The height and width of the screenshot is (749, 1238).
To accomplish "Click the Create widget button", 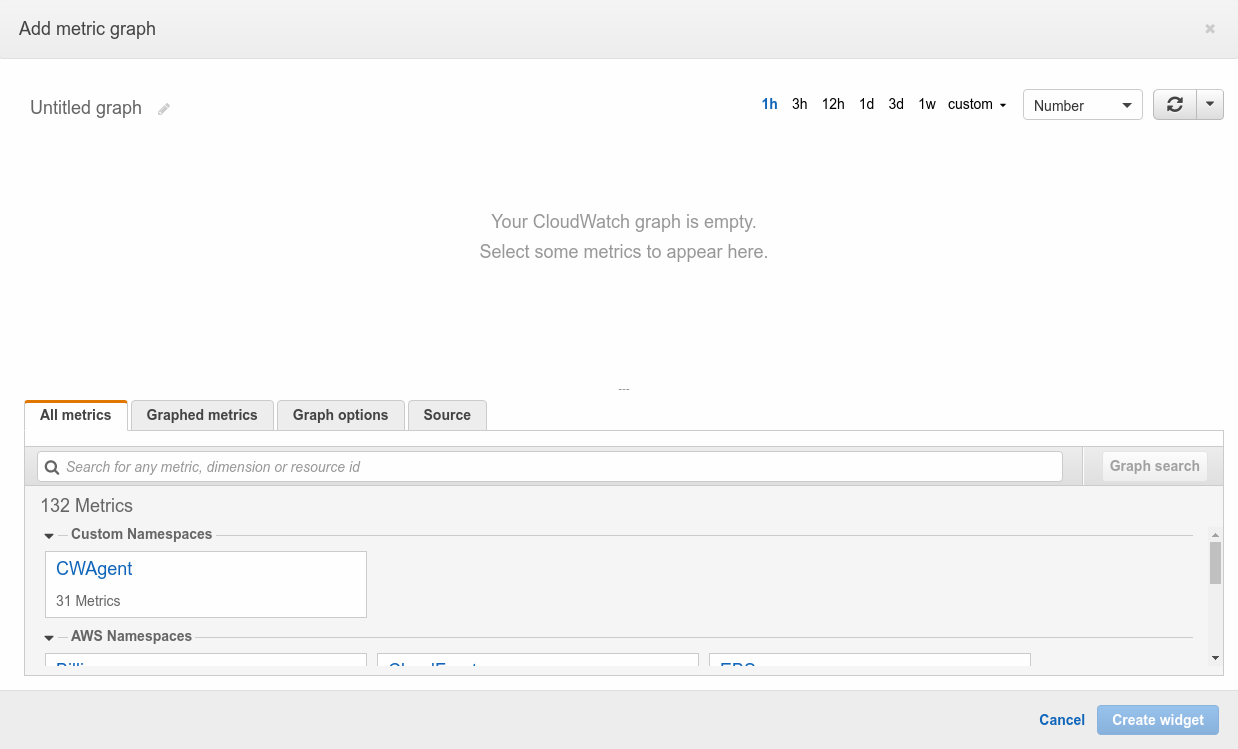I will 1158,720.
